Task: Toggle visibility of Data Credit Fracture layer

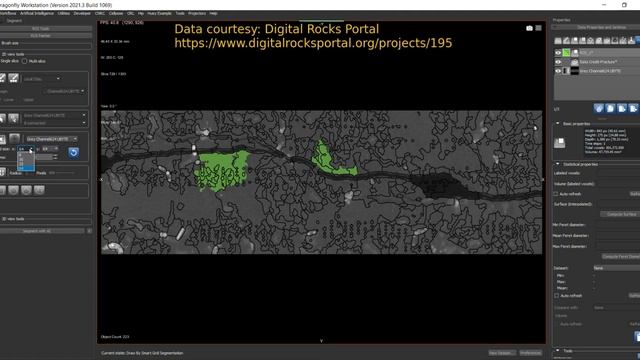Action: point(558,62)
